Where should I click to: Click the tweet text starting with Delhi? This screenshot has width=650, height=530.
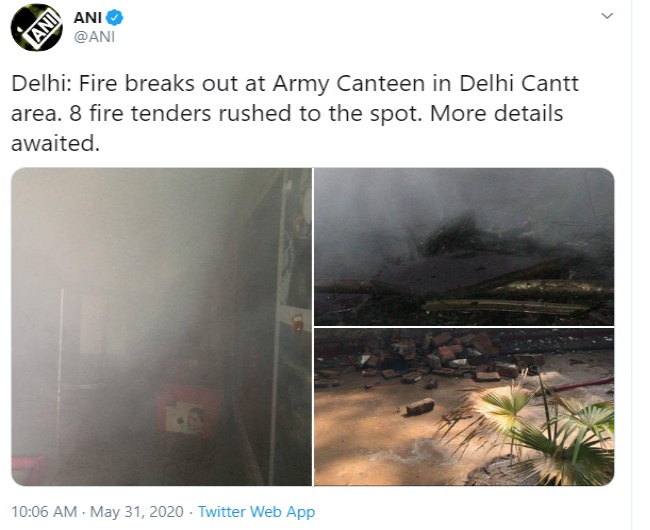[x=294, y=113]
